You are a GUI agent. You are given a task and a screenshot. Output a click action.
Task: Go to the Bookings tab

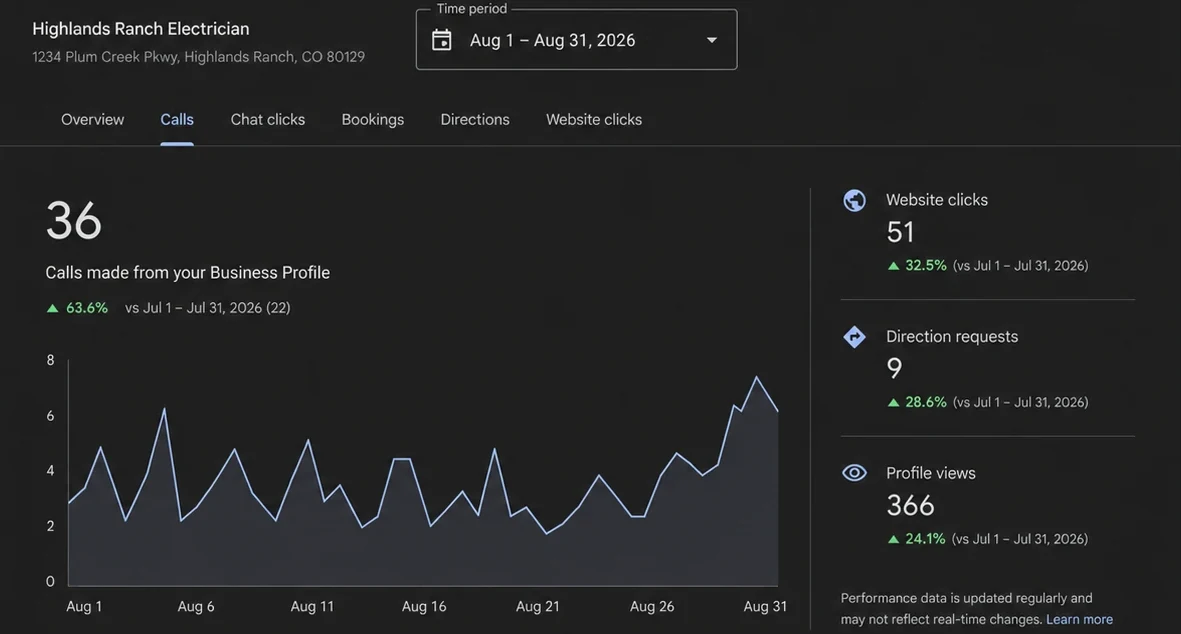point(373,120)
